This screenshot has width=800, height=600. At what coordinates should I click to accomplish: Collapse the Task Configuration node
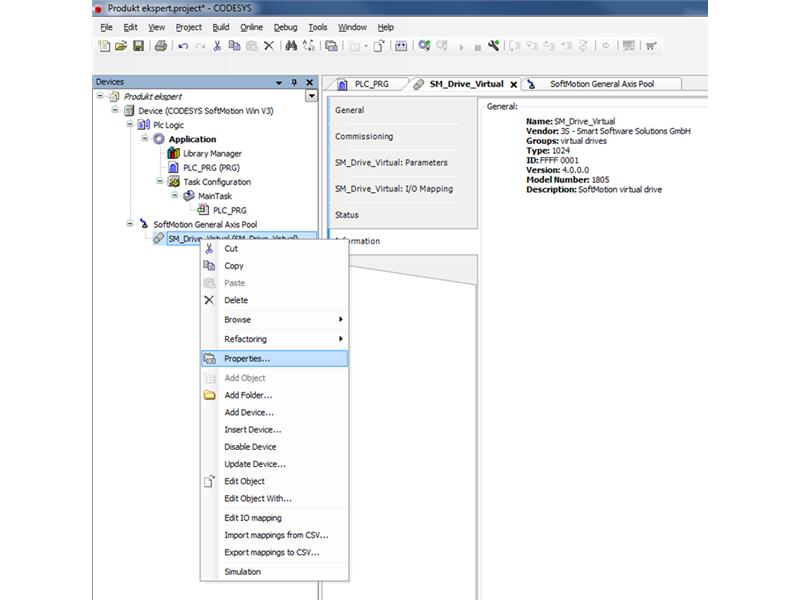pyautogui.click(x=160, y=181)
